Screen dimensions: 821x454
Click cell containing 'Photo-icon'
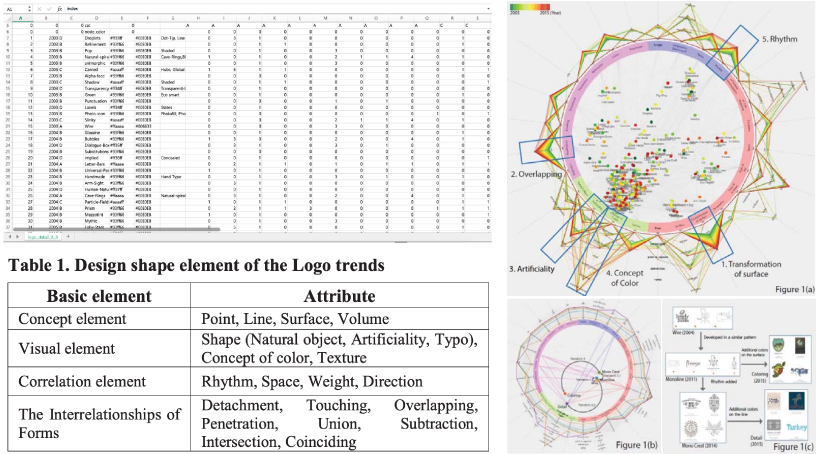pos(95,114)
